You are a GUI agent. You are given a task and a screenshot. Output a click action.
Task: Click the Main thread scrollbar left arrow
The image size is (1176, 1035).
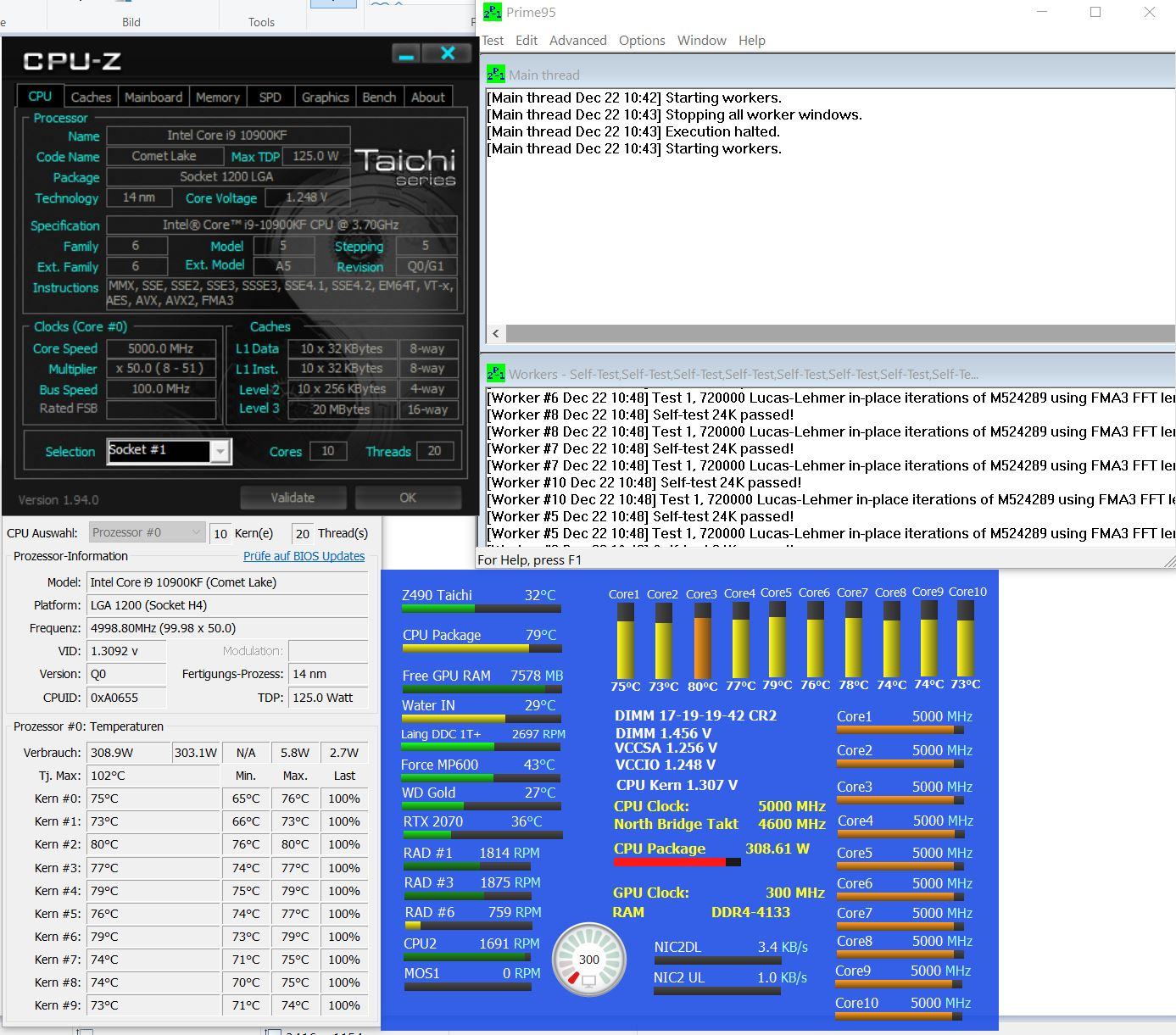click(496, 333)
